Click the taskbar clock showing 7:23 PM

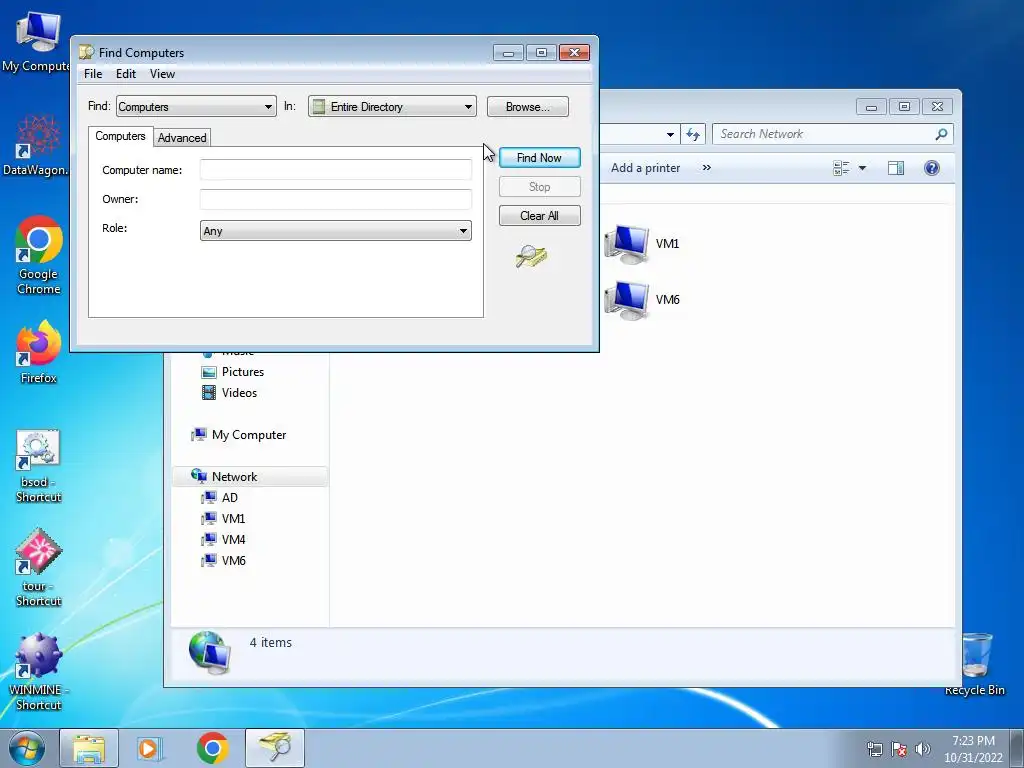pyautogui.click(x=973, y=749)
